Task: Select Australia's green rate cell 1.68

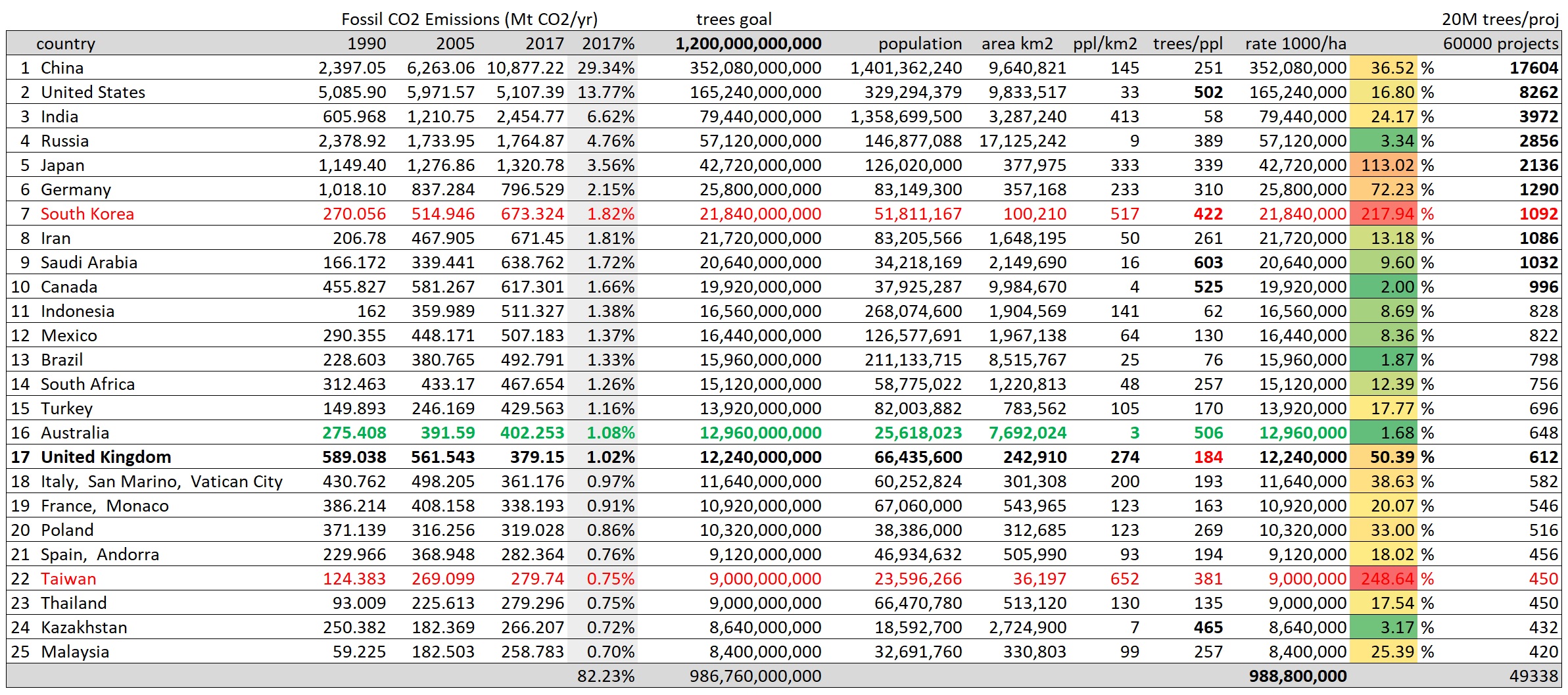Action: pos(1384,433)
